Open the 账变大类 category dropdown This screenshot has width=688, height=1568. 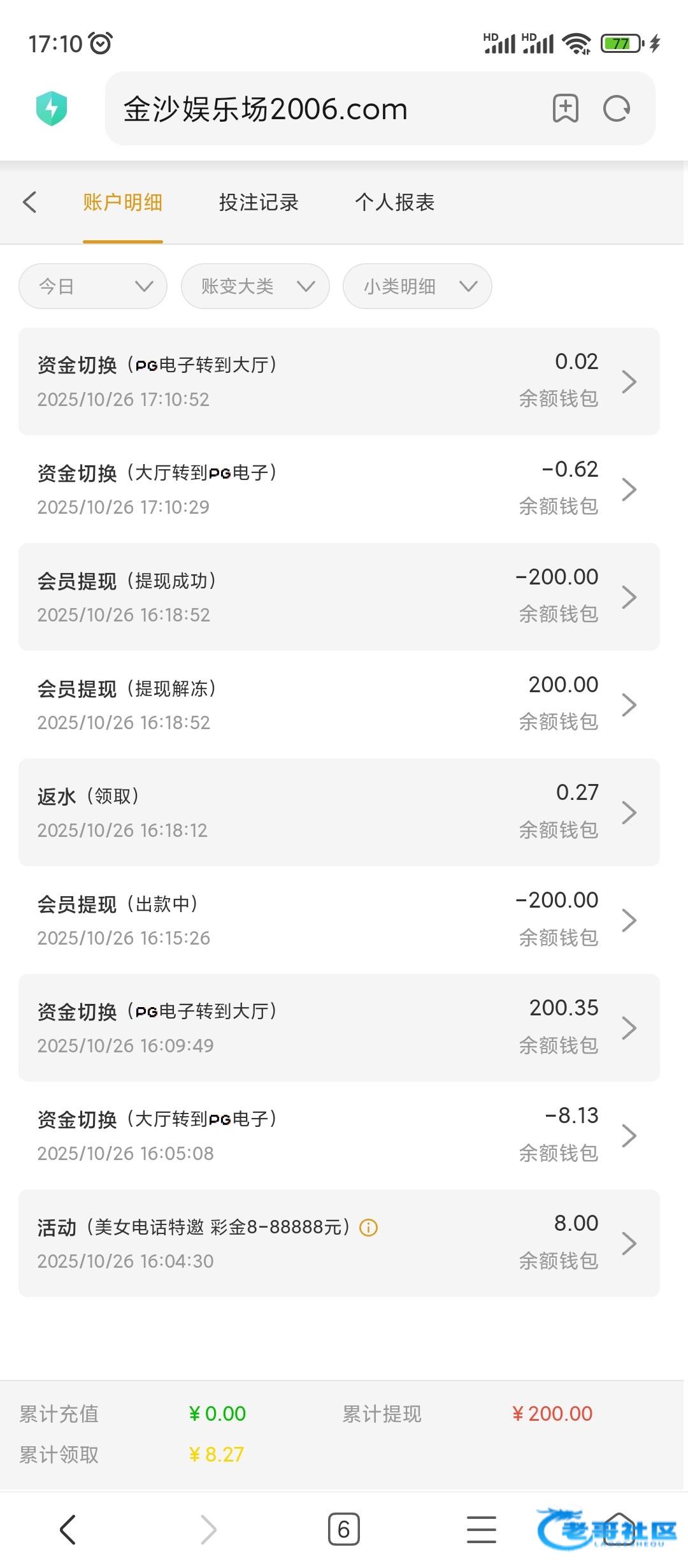click(x=255, y=286)
